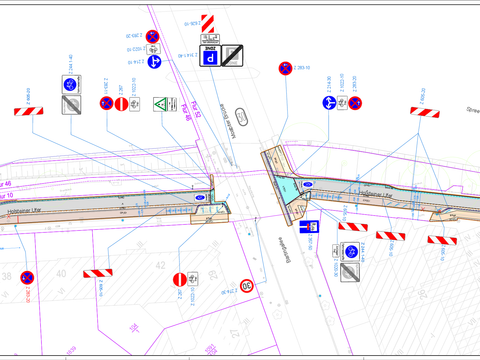
Task: Select the oval symbol on Moabiter Brücke
Action: pos(241,117)
